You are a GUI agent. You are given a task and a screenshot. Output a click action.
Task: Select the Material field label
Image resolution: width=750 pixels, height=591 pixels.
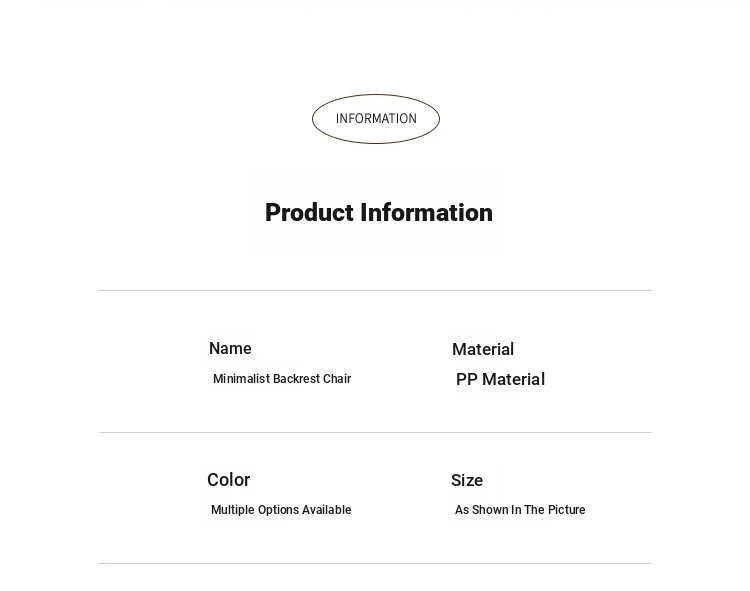(x=483, y=350)
